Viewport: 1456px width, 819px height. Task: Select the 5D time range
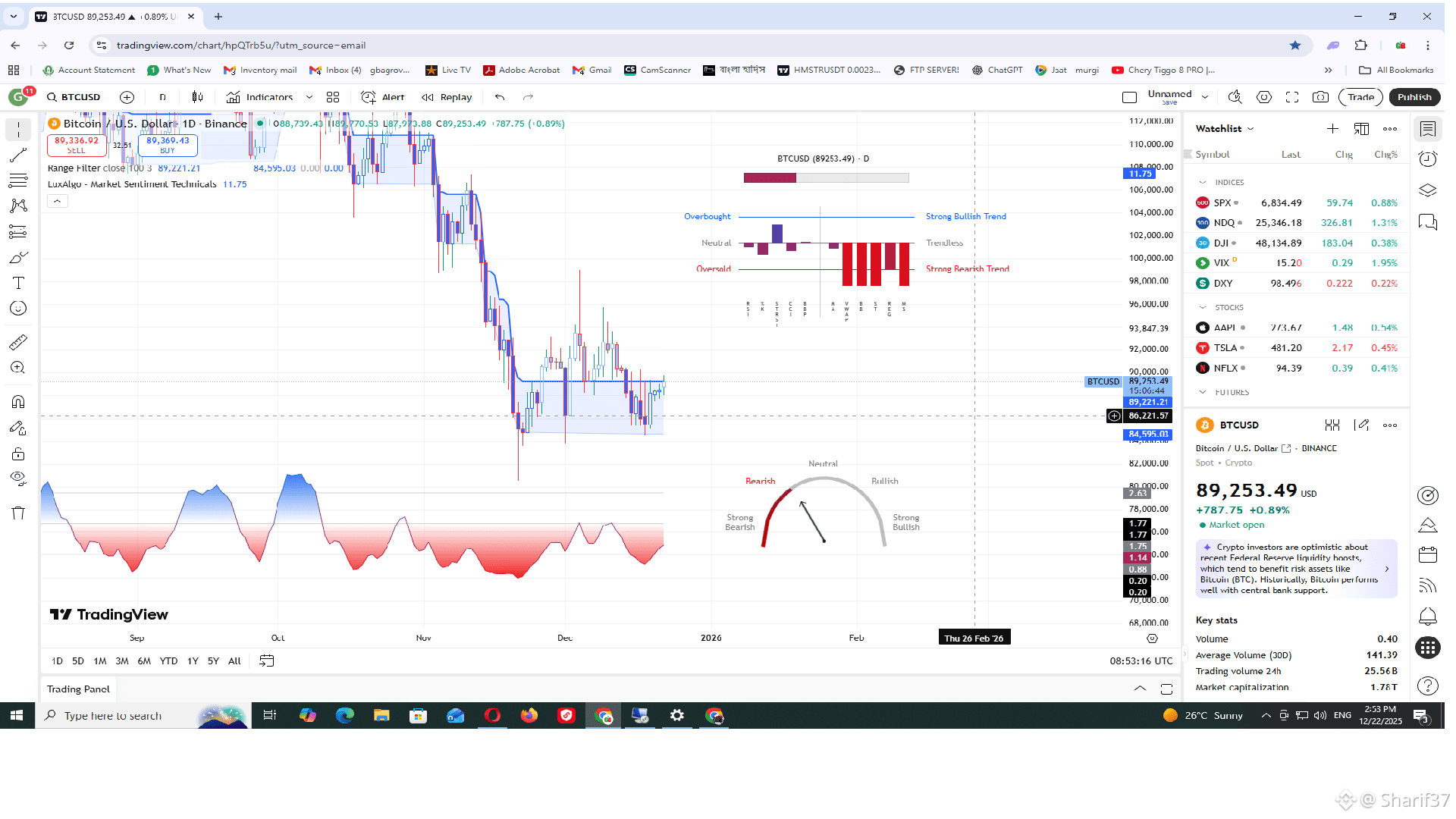click(x=78, y=661)
